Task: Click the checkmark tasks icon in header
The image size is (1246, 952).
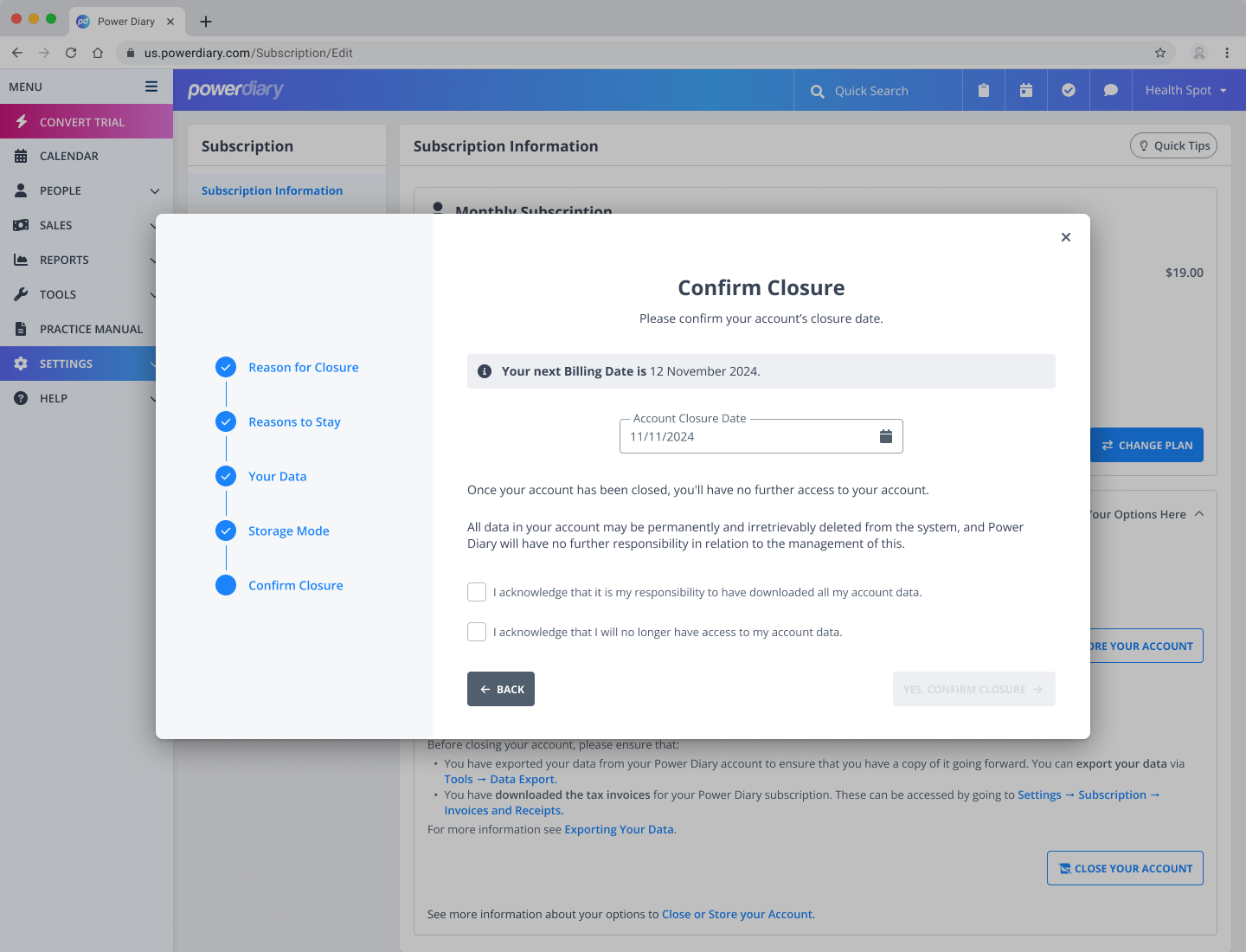Action: tap(1069, 90)
